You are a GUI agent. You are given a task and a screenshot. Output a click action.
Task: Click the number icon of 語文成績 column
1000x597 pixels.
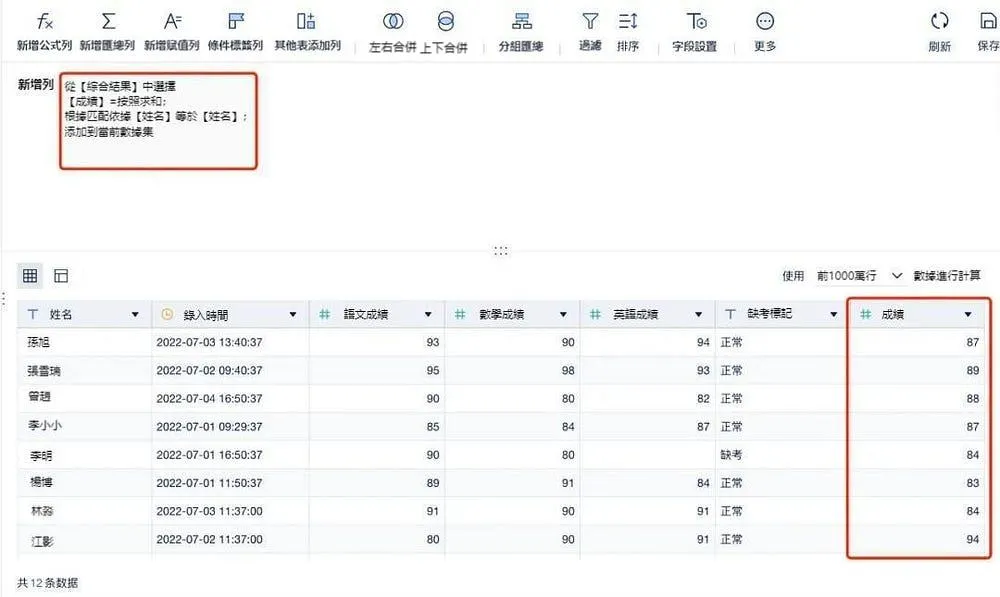[x=325, y=314]
